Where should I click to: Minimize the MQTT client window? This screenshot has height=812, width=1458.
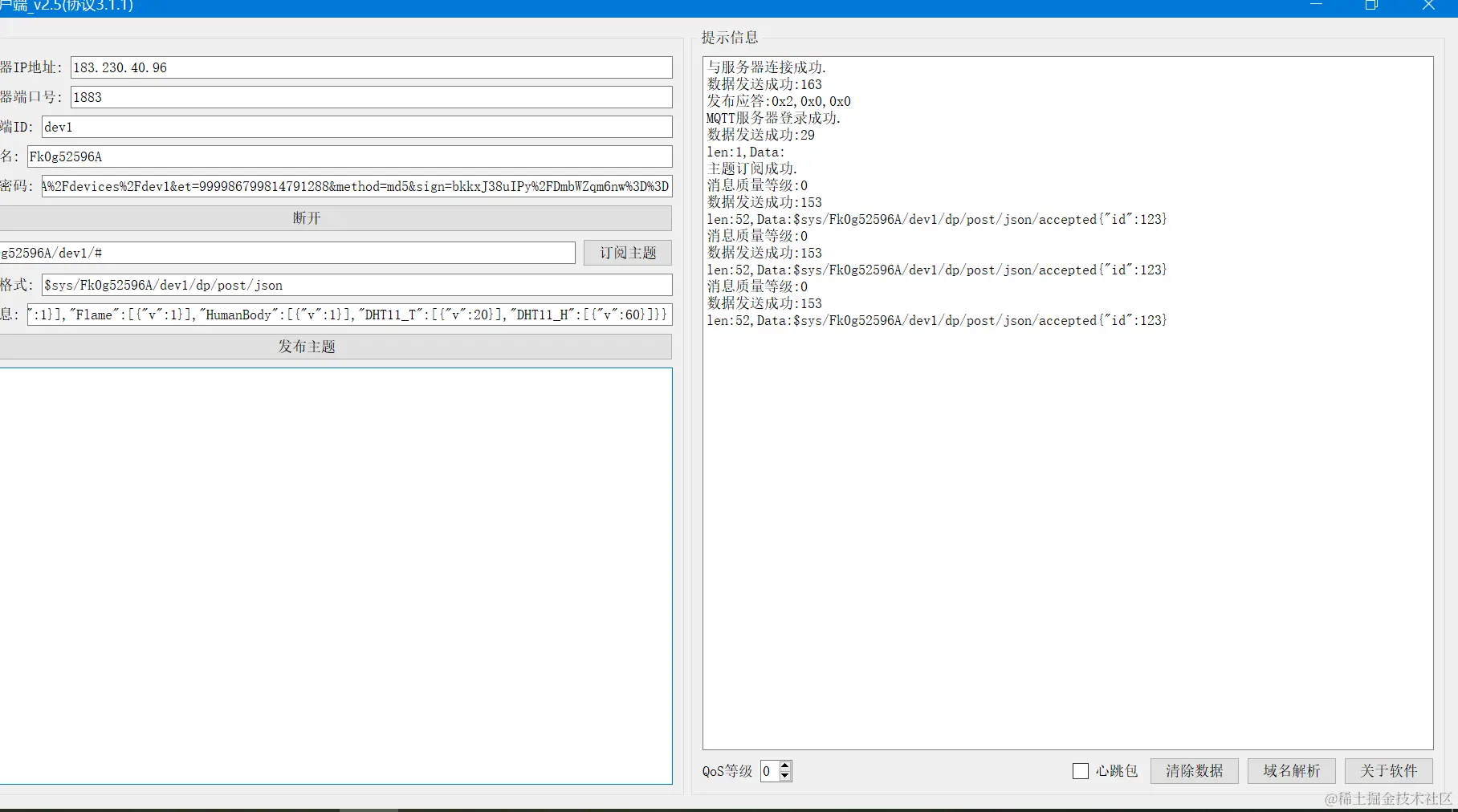(x=1316, y=6)
